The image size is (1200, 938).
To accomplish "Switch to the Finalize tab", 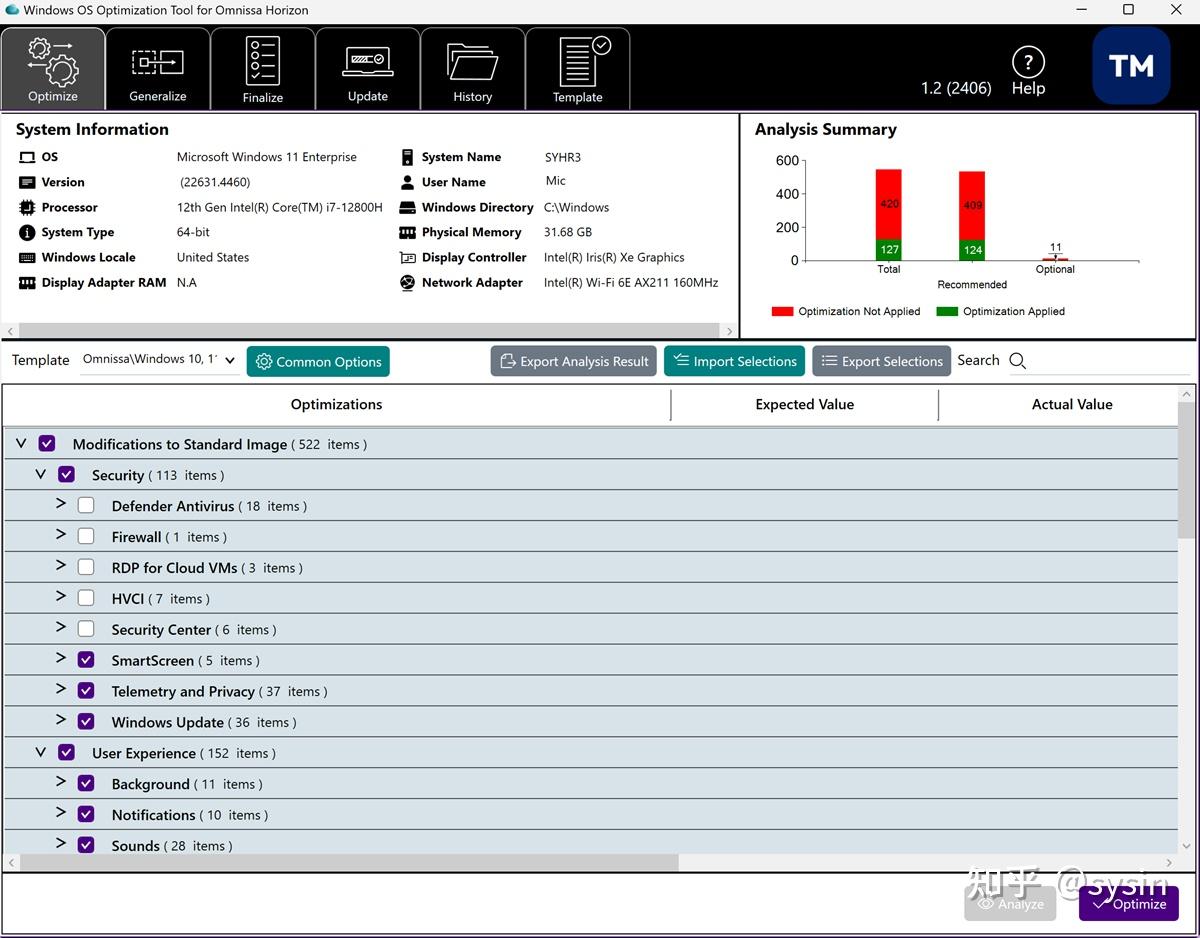I will click(263, 68).
